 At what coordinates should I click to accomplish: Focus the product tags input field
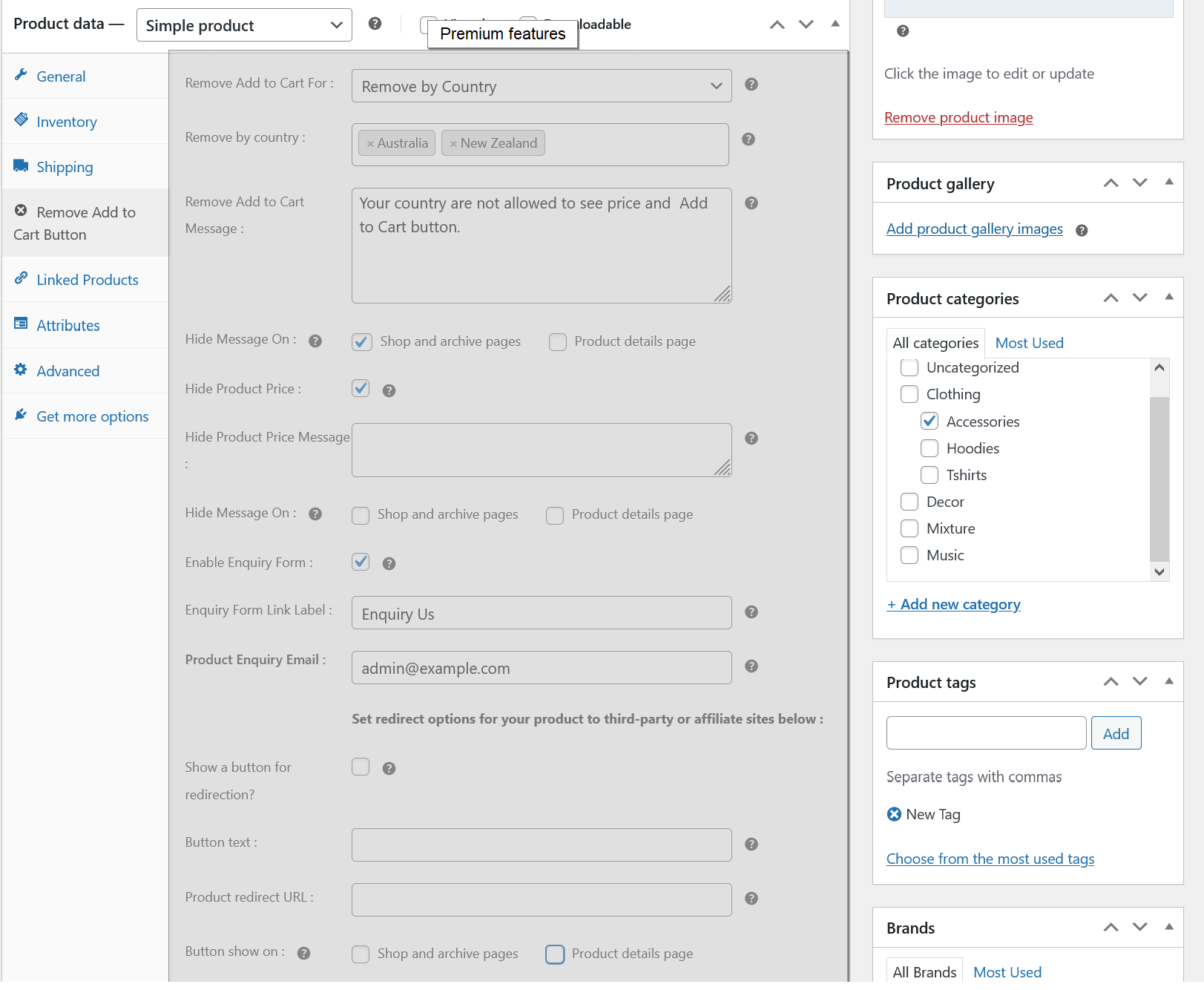987,733
